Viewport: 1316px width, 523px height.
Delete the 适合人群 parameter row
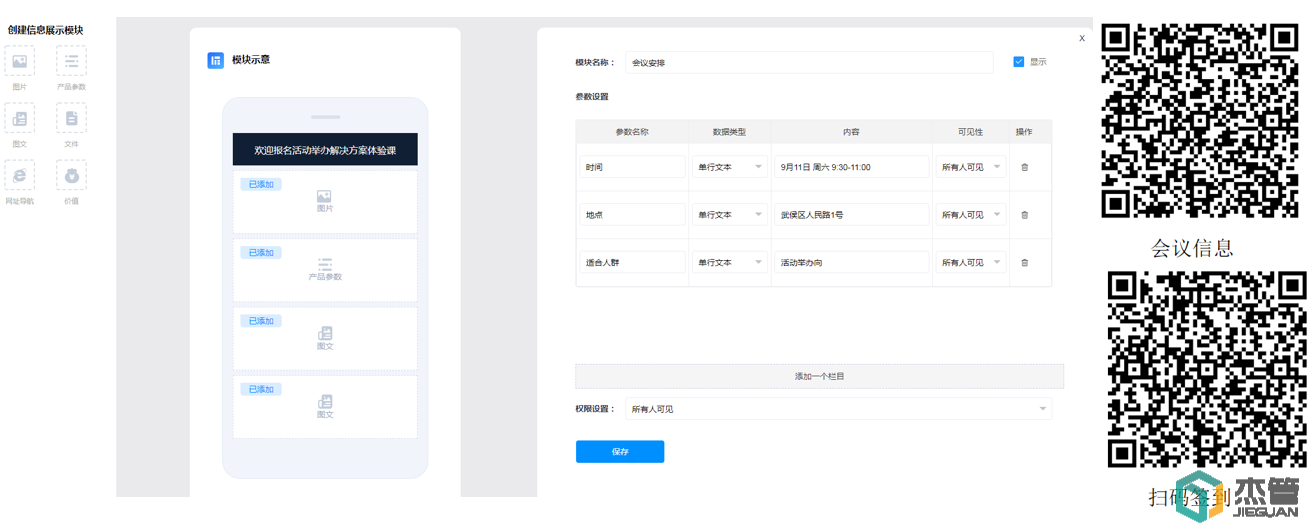[1024, 263]
